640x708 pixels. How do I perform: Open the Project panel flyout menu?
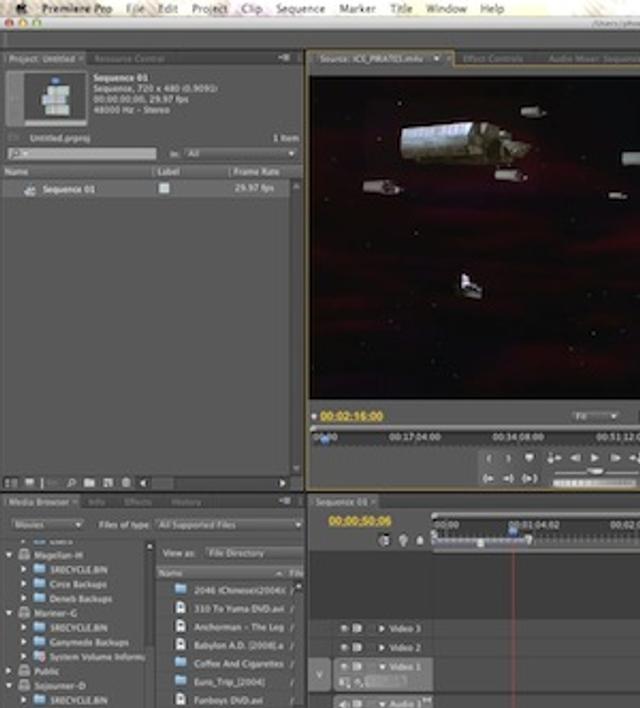284,58
